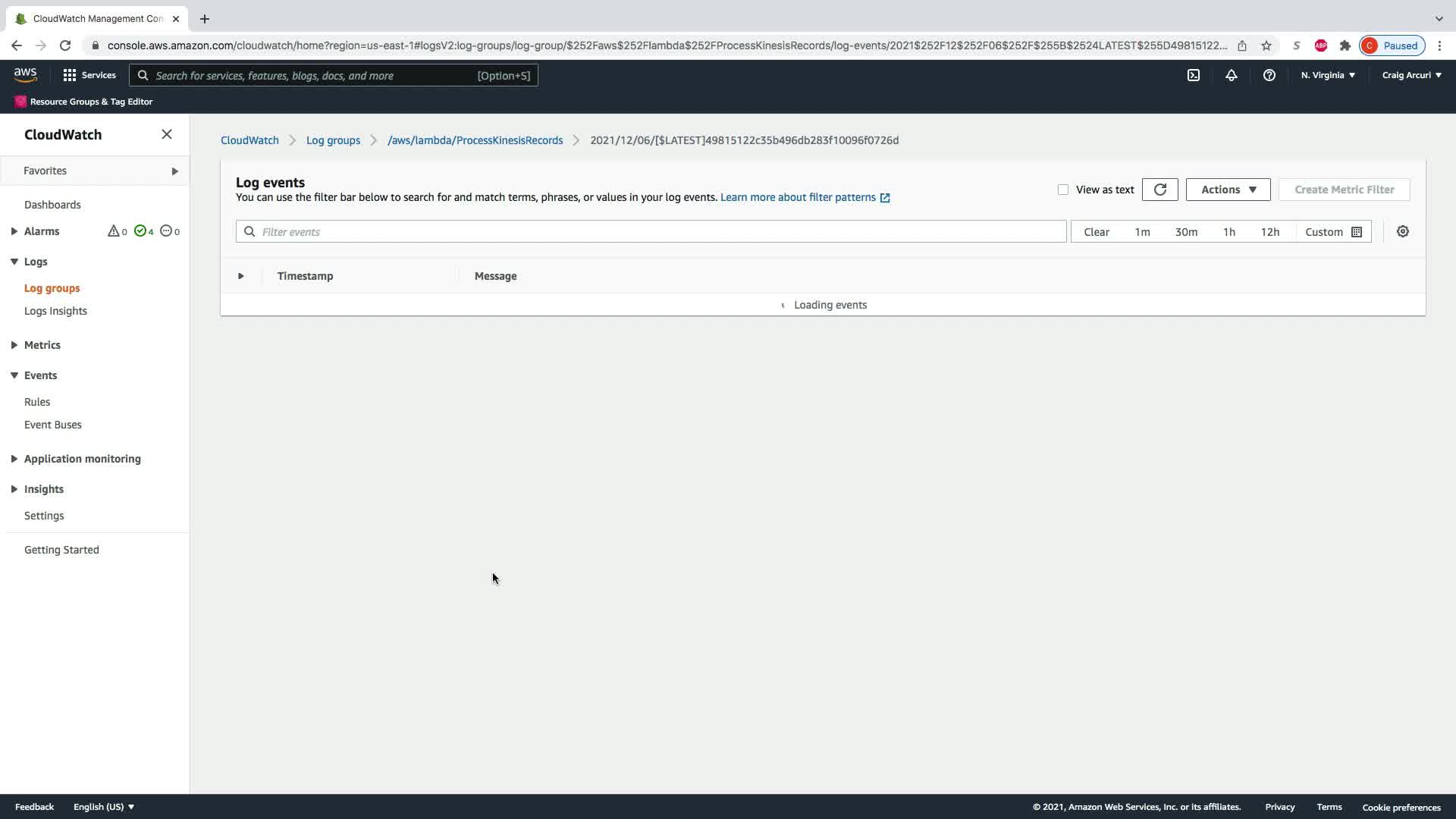Click the refresh log events button

click(x=1159, y=190)
